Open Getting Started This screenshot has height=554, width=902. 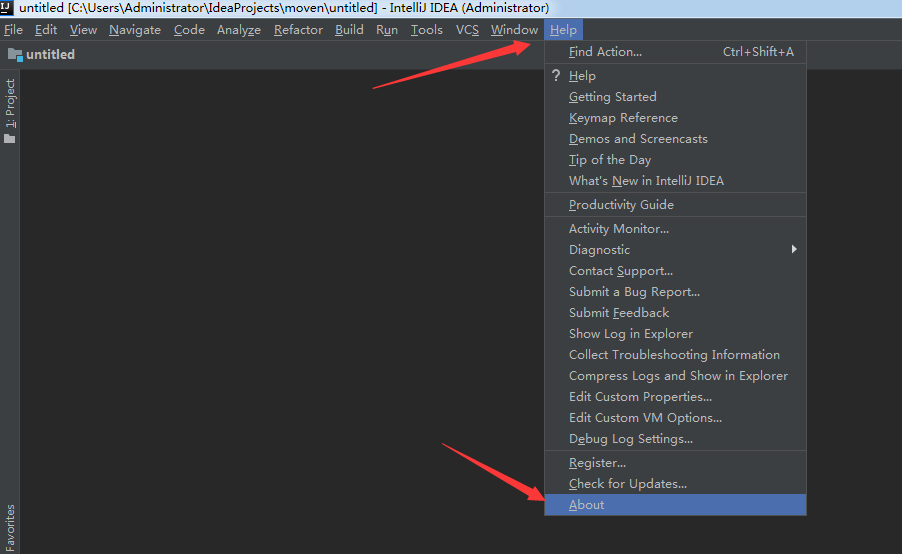pyautogui.click(x=675, y=97)
